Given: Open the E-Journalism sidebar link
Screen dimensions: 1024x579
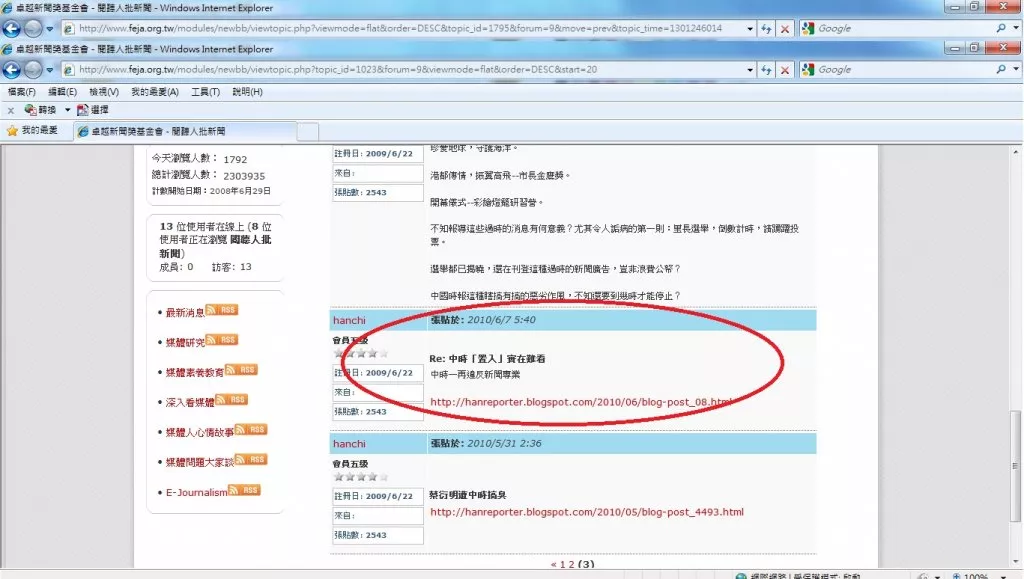Looking at the screenshot, I should 197,492.
